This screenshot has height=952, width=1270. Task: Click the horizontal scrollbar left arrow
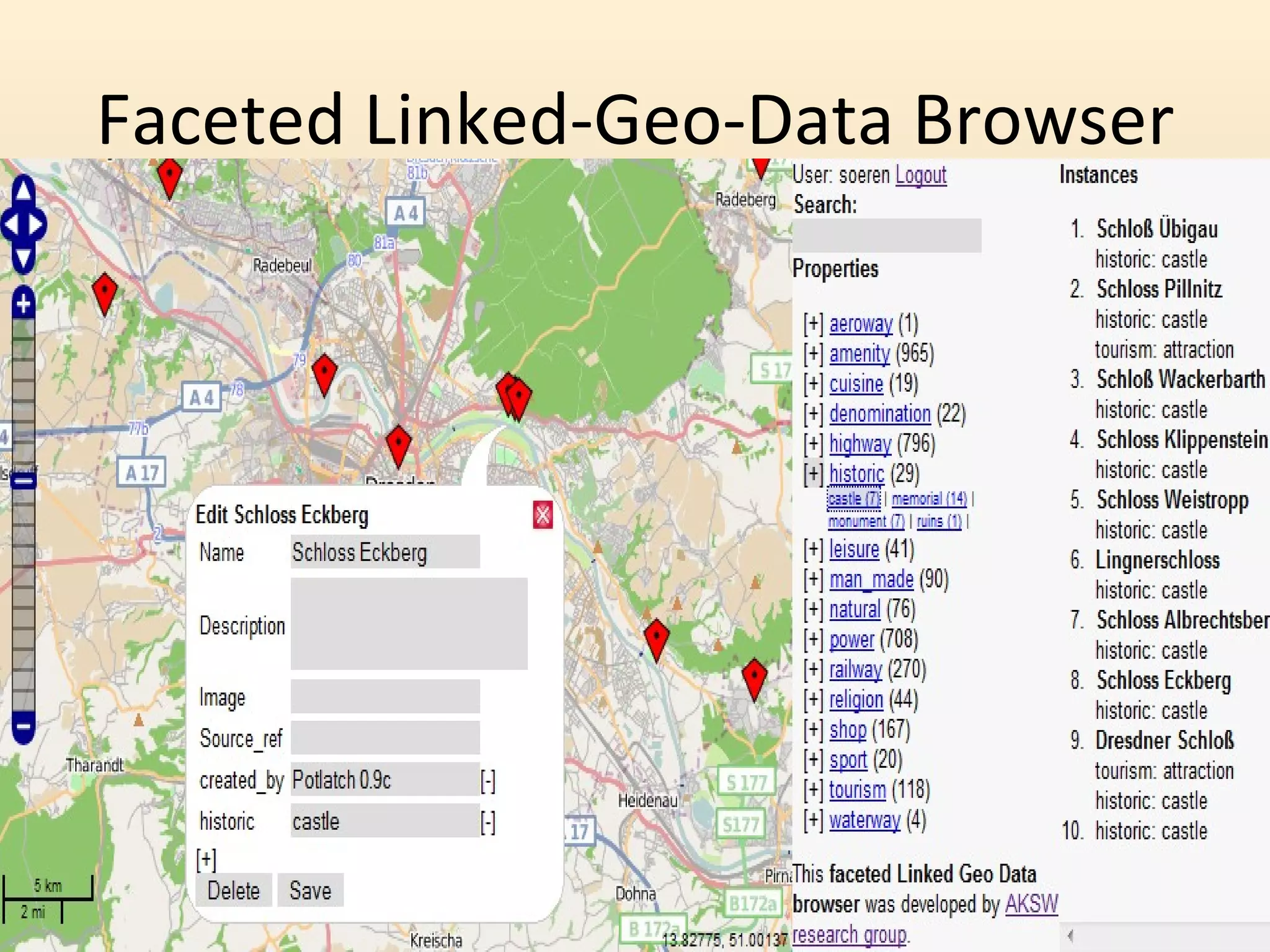(x=1070, y=935)
